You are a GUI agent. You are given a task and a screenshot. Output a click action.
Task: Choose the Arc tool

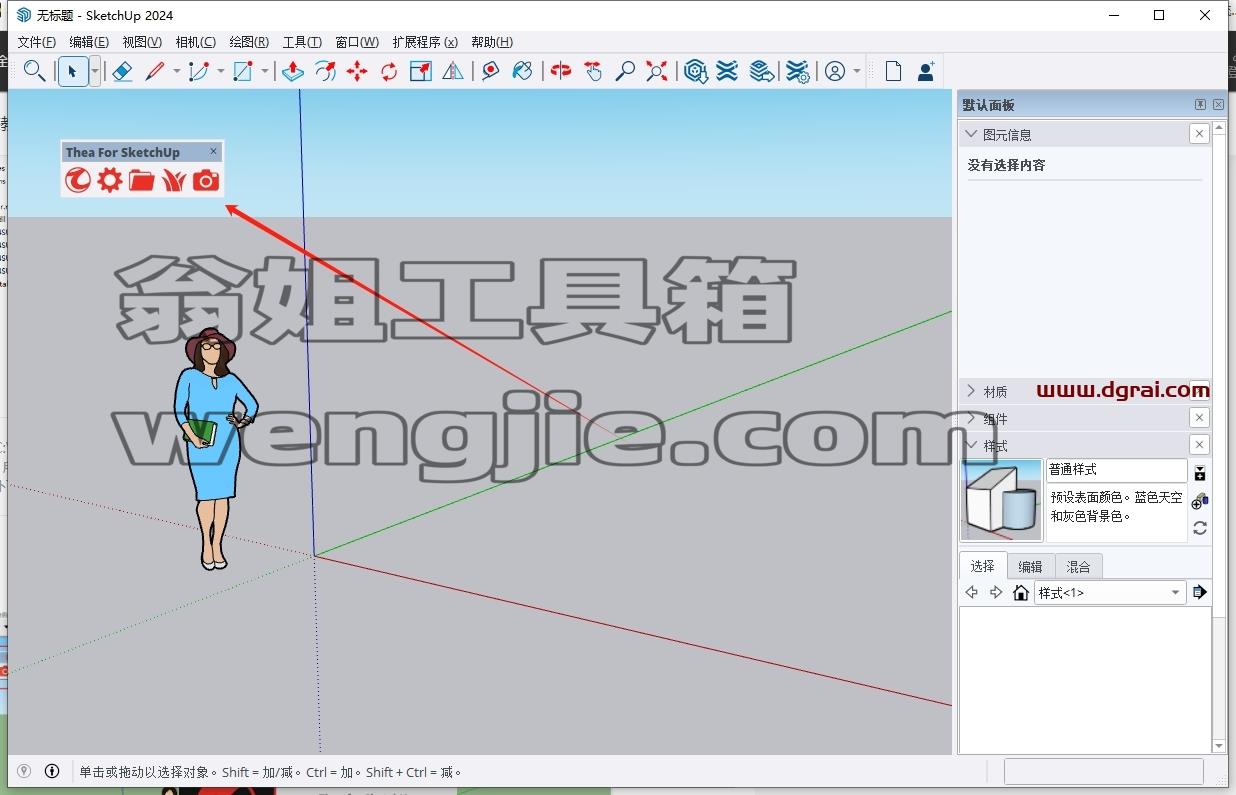pos(199,71)
